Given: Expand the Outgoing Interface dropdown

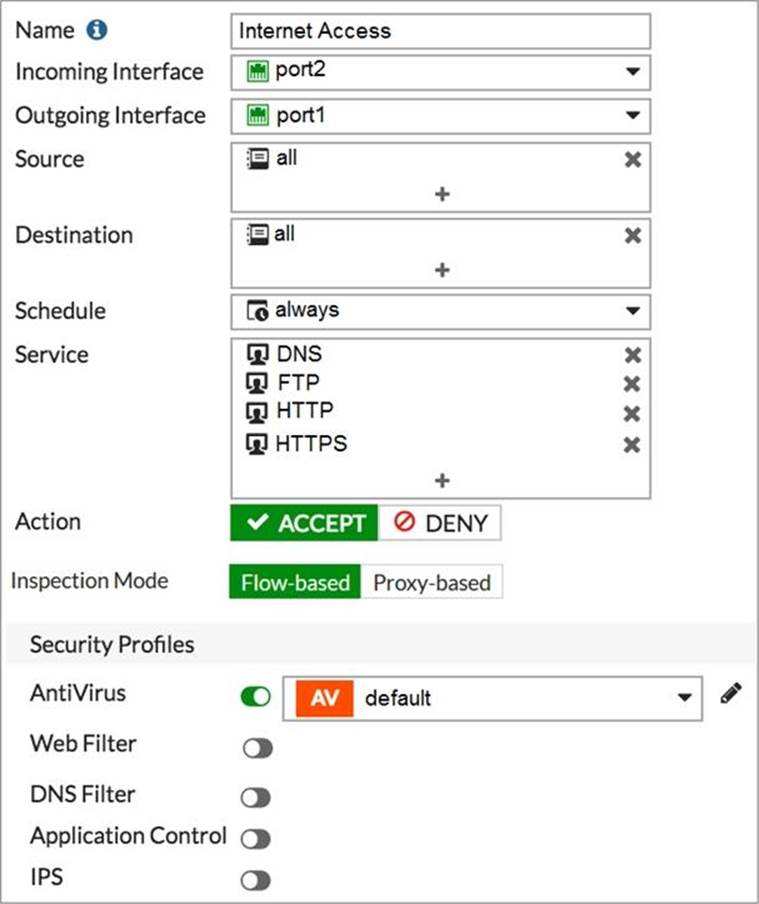Looking at the screenshot, I should [x=632, y=116].
